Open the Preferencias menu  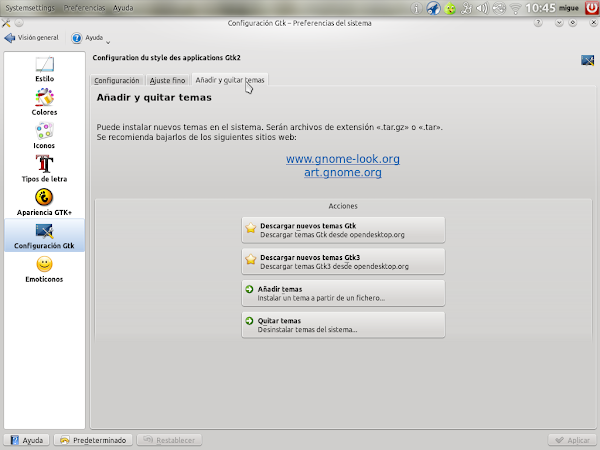[84, 8]
